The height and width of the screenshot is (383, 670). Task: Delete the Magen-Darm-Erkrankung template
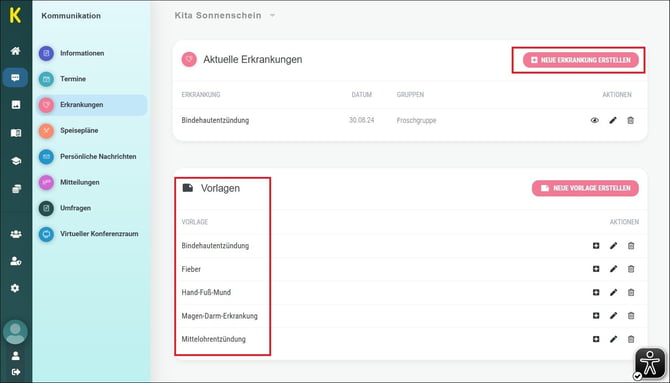coord(631,315)
